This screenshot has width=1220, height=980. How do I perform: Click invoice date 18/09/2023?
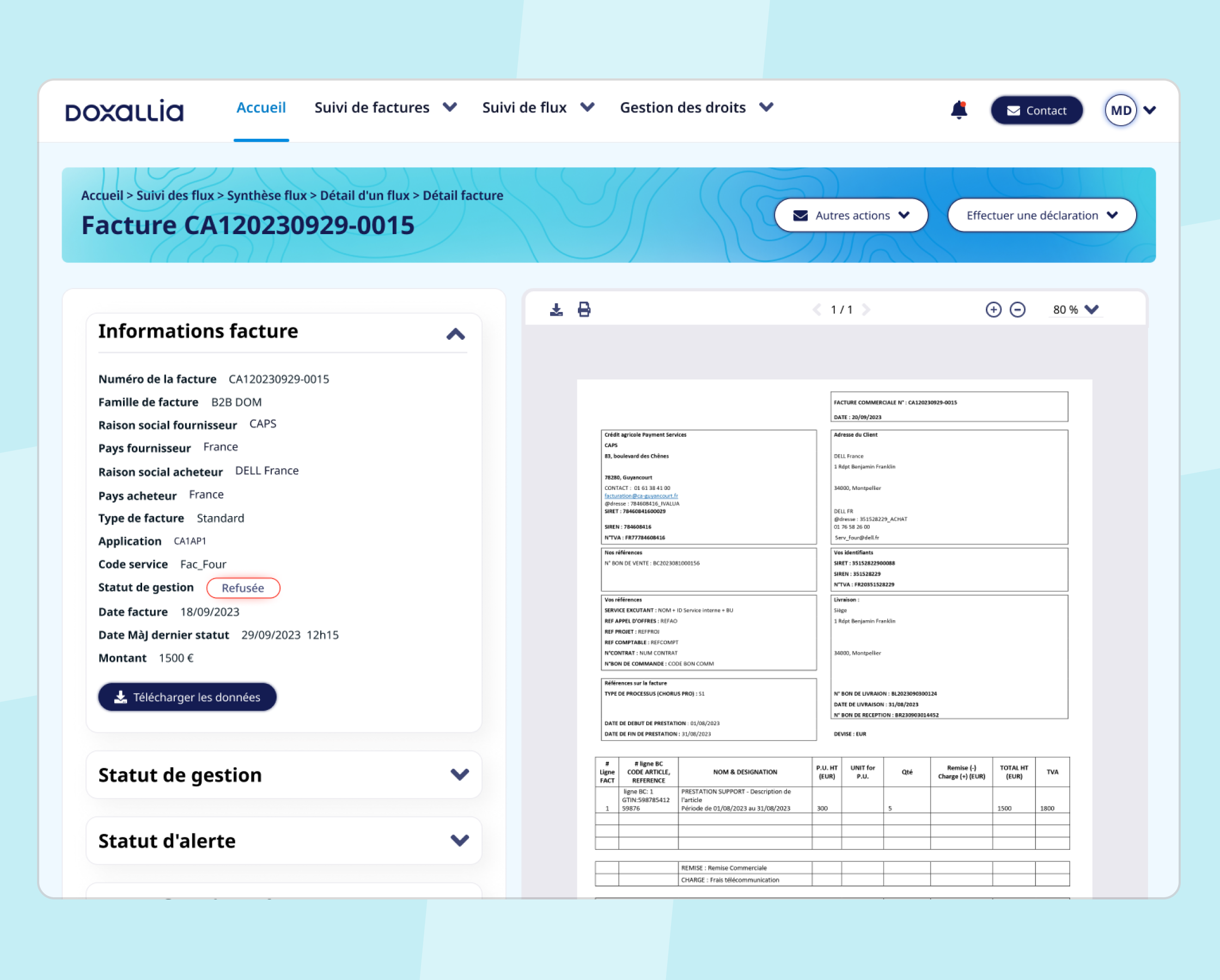click(209, 611)
